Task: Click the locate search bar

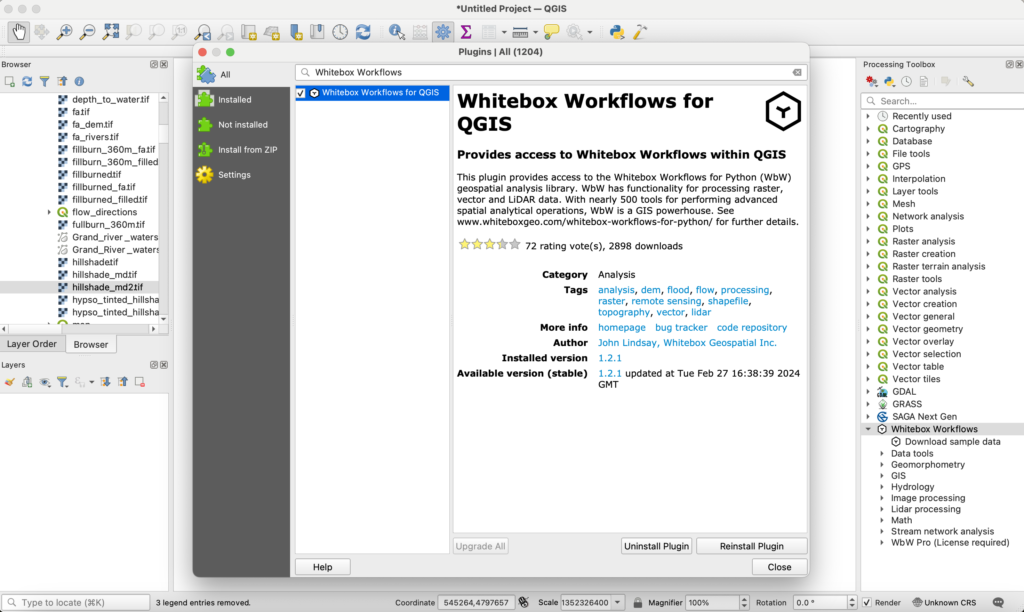Action: [75, 602]
